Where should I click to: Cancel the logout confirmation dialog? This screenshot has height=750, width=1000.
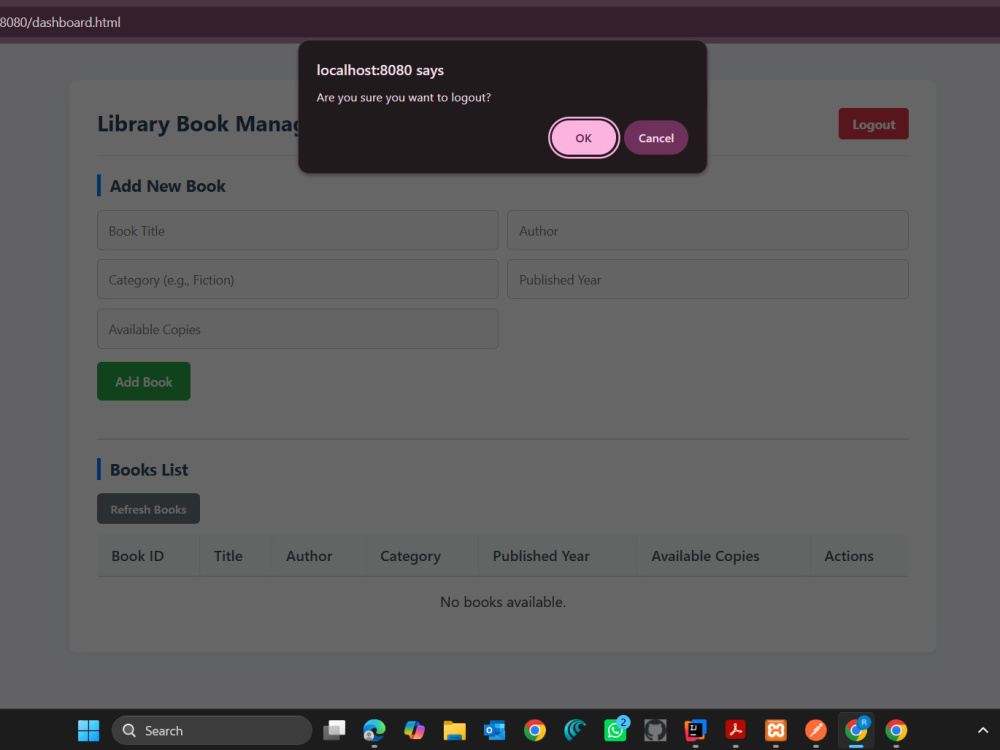click(x=656, y=138)
